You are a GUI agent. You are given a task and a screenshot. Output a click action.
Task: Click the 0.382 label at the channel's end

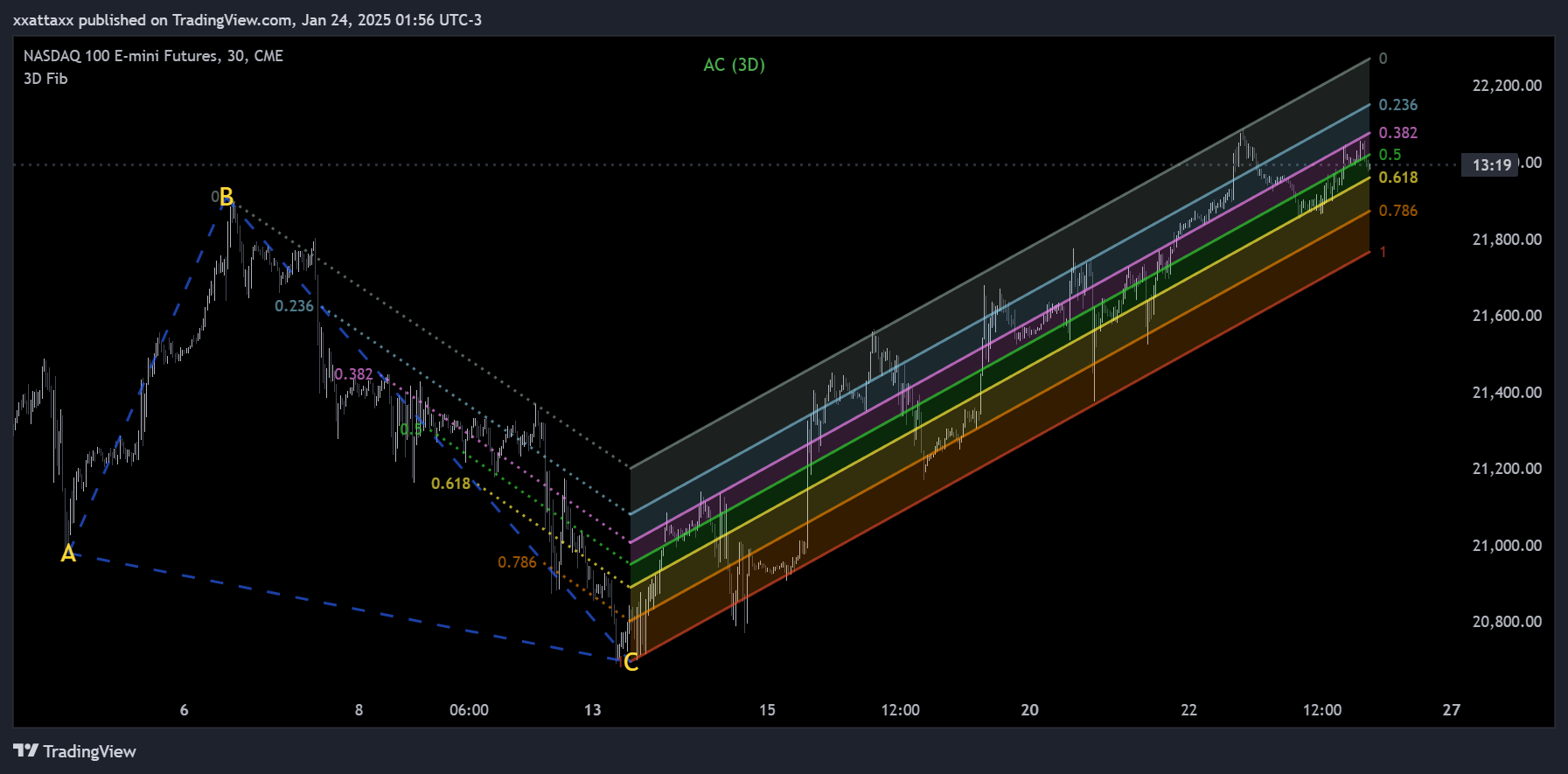tap(1397, 133)
